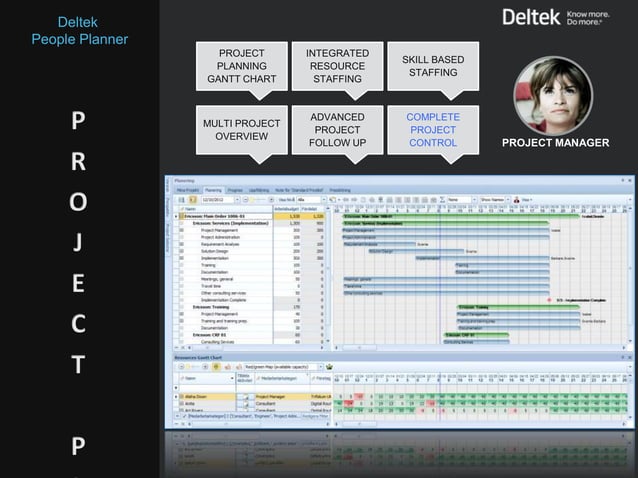Click zoom in on the Resources Gantt Chart toolbar

pyautogui.click(x=205, y=367)
